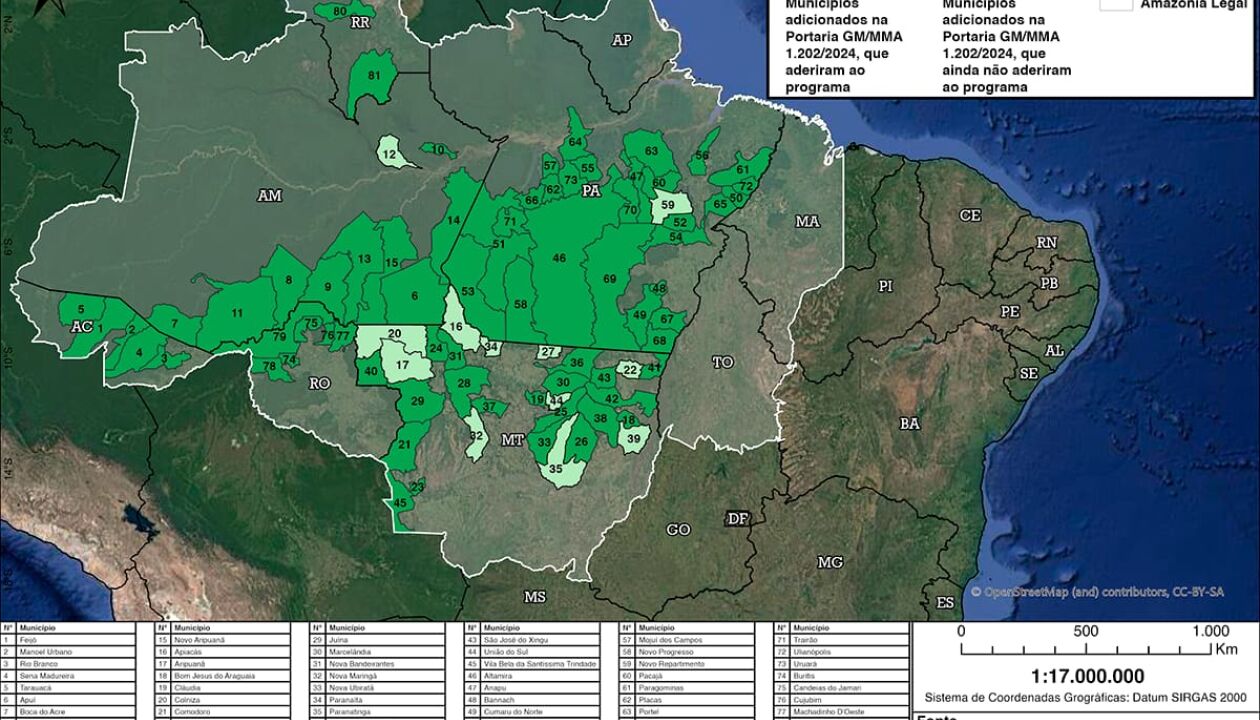The width and height of the screenshot is (1260, 720).
Task: Select municipality 81 in Roraima
Action: (374, 76)
